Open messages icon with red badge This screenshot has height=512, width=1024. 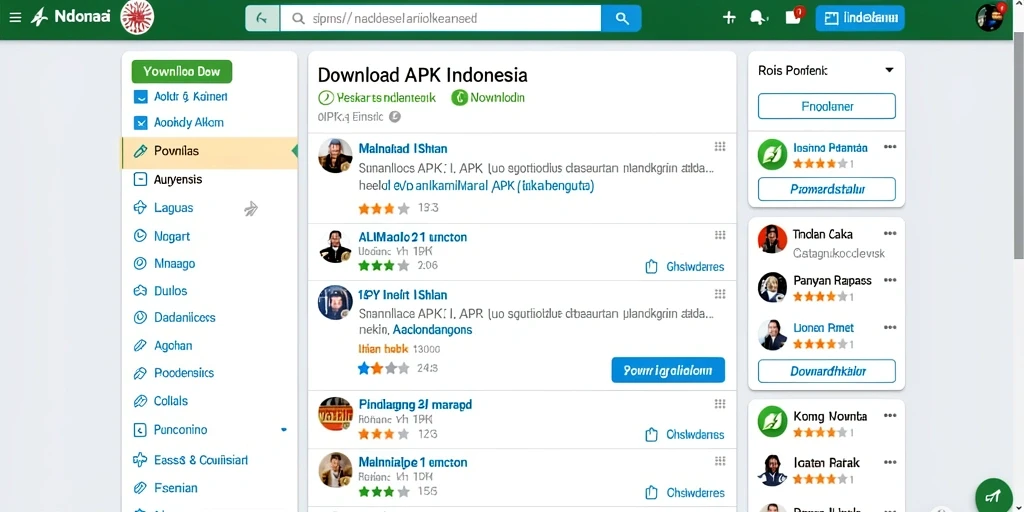click(x=794, y=16)
